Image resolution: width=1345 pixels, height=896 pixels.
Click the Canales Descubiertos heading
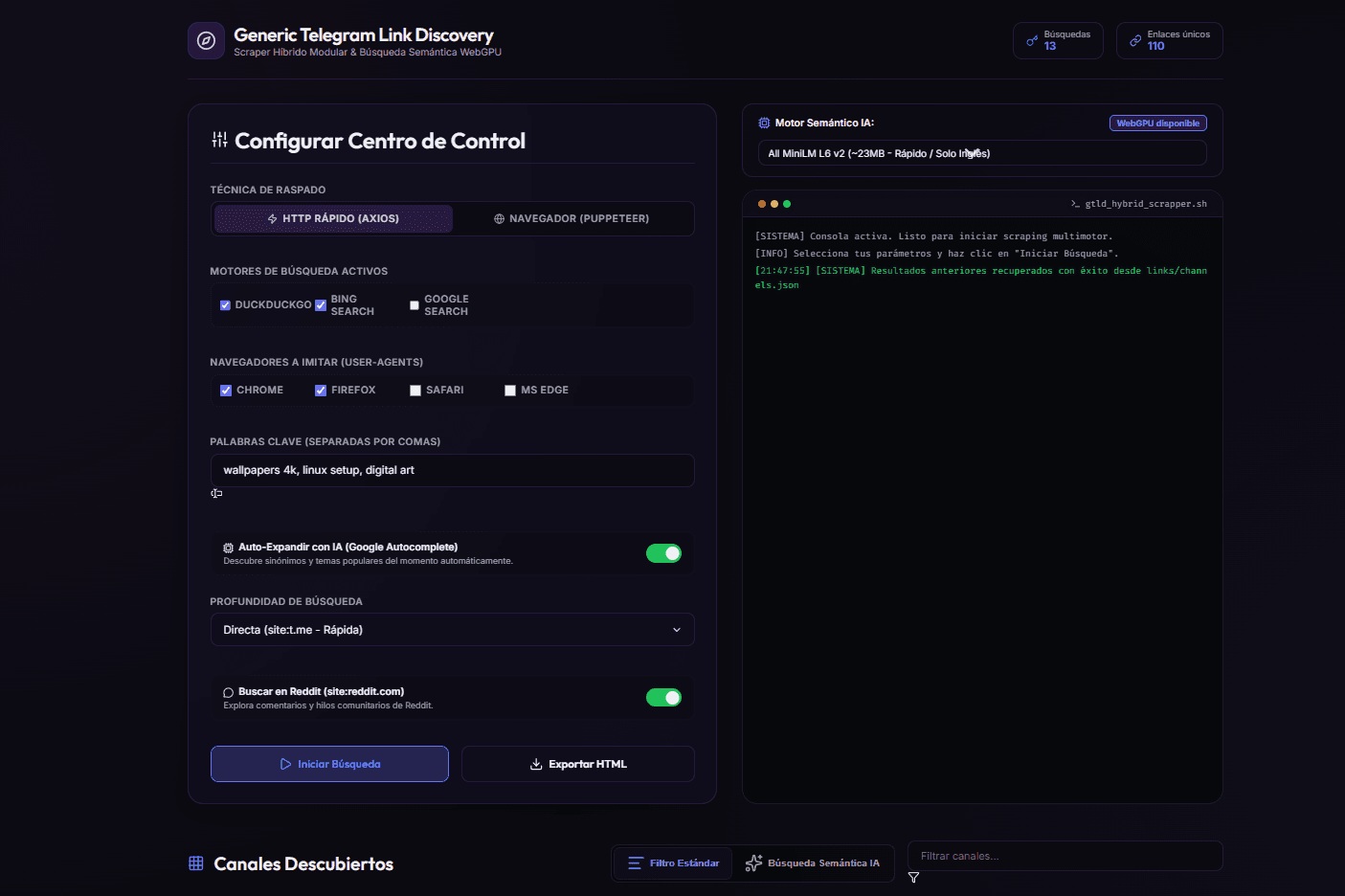[x=303, y=863]
